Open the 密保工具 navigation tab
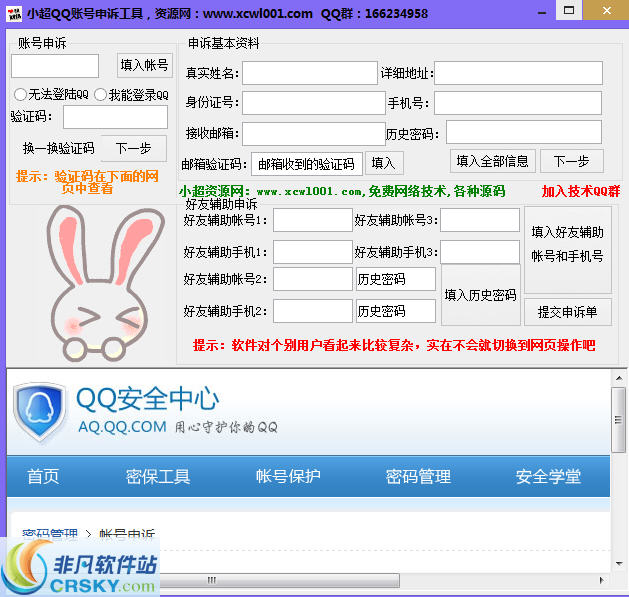629x597 pixels. pyautogui.click(x=158, y=477)
